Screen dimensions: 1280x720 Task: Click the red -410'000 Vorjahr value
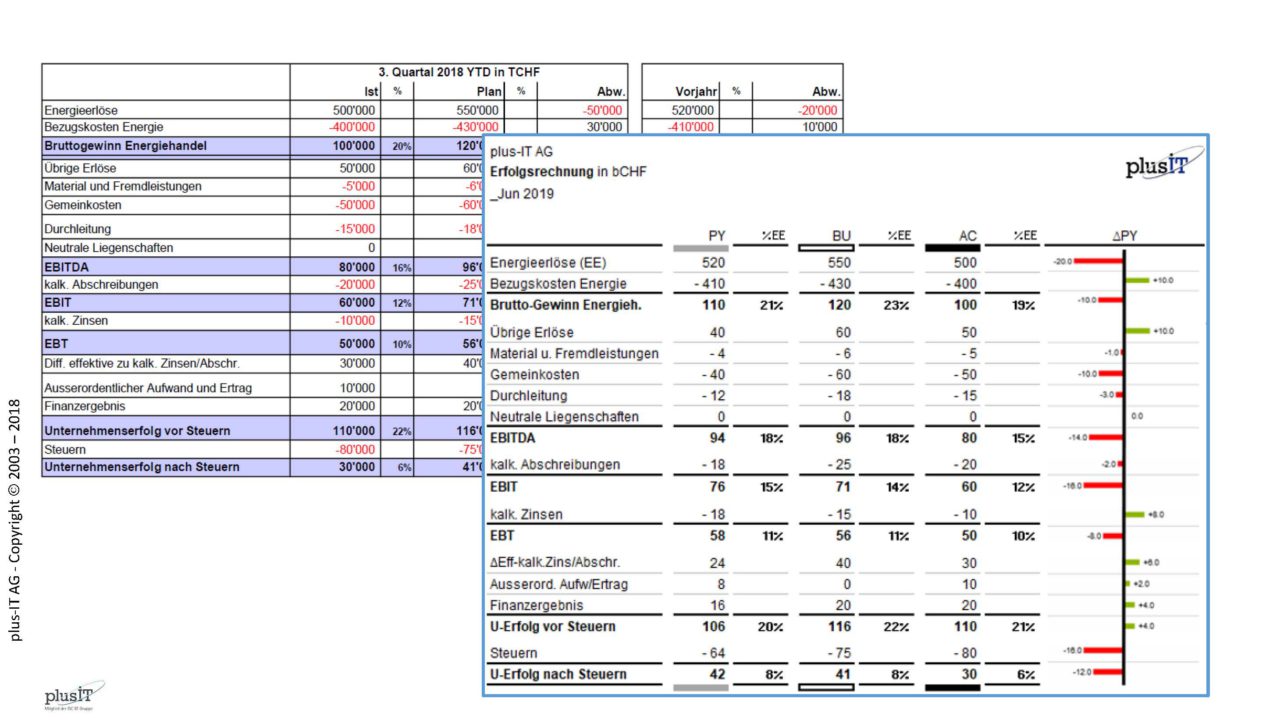click(x=690, y=127)
